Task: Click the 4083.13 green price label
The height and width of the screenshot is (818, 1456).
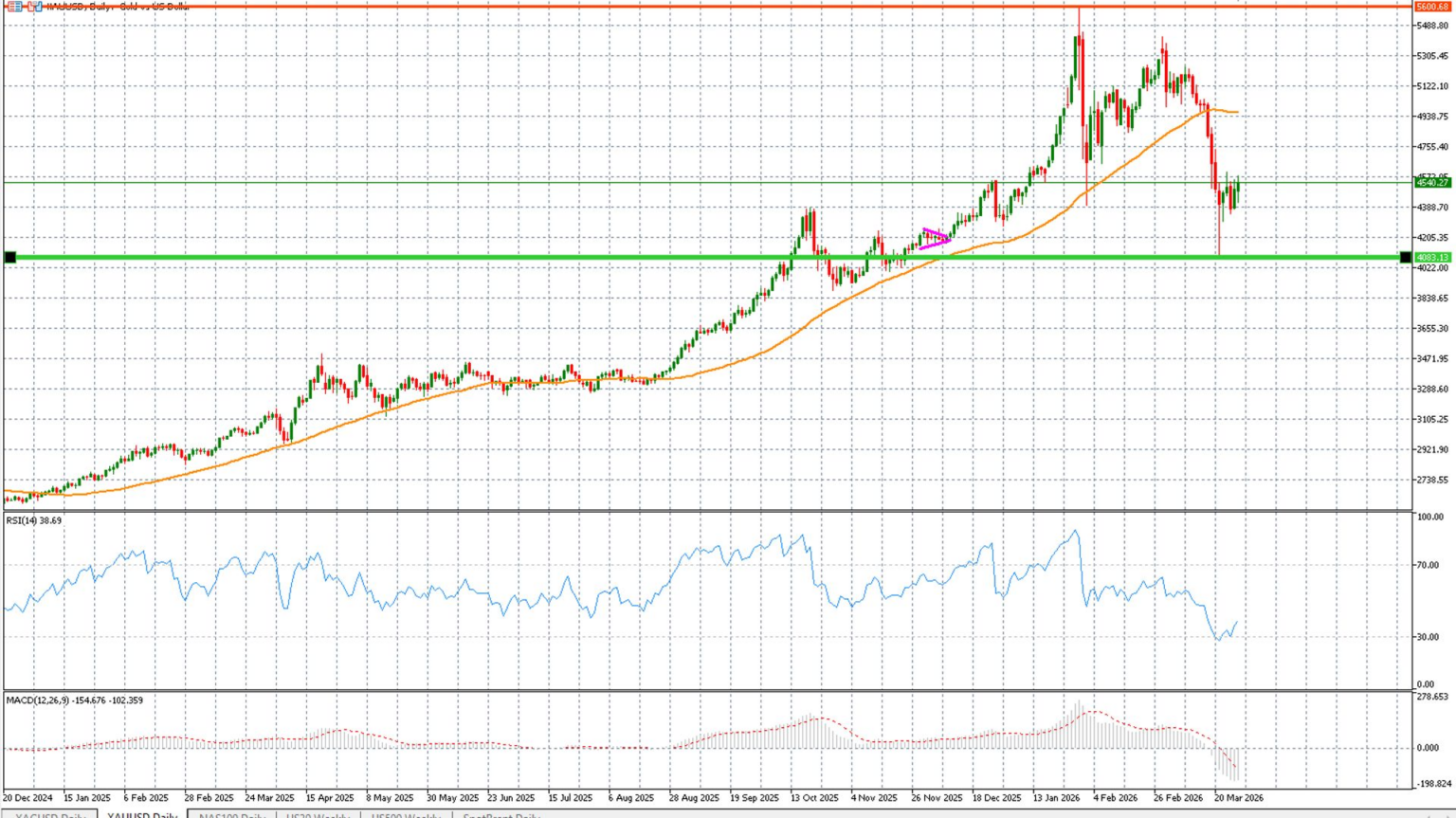Action: pos(1431,257)
